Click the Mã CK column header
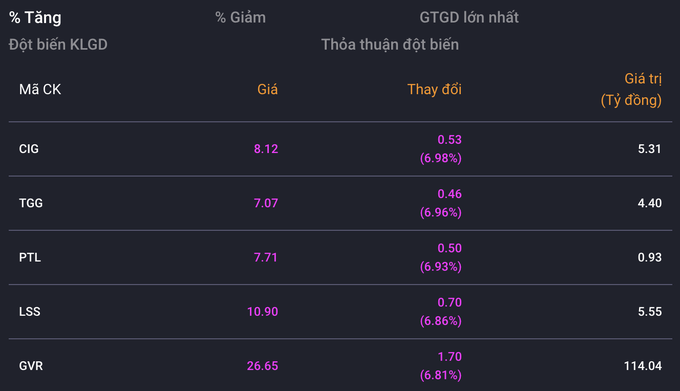The width and height of the screenshot is (680, 391). (40, 89)
